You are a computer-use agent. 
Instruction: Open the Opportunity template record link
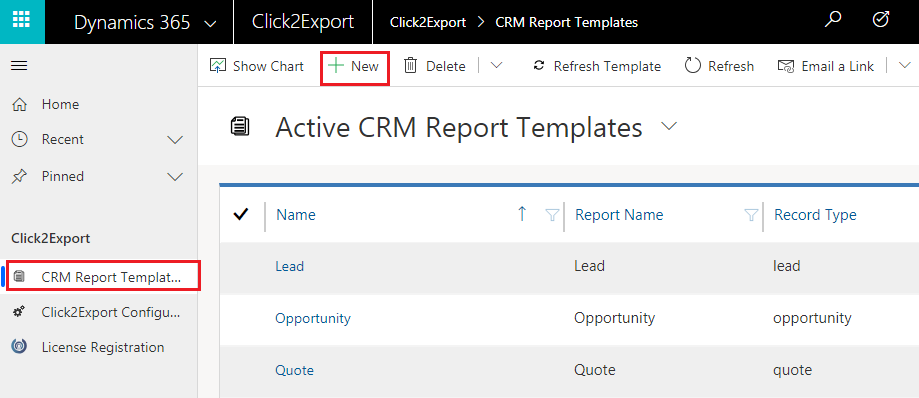[x=313, y=318]
